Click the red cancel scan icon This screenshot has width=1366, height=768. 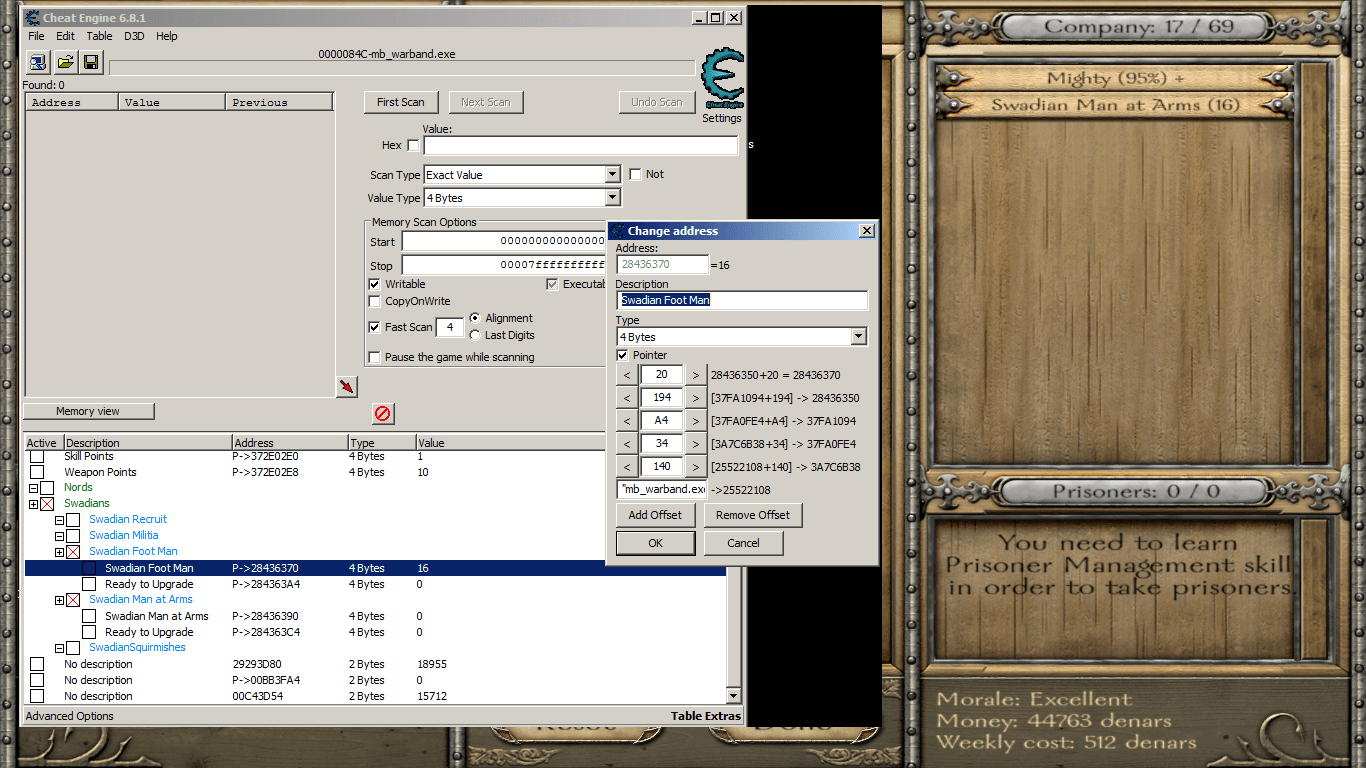click(382, 413)
